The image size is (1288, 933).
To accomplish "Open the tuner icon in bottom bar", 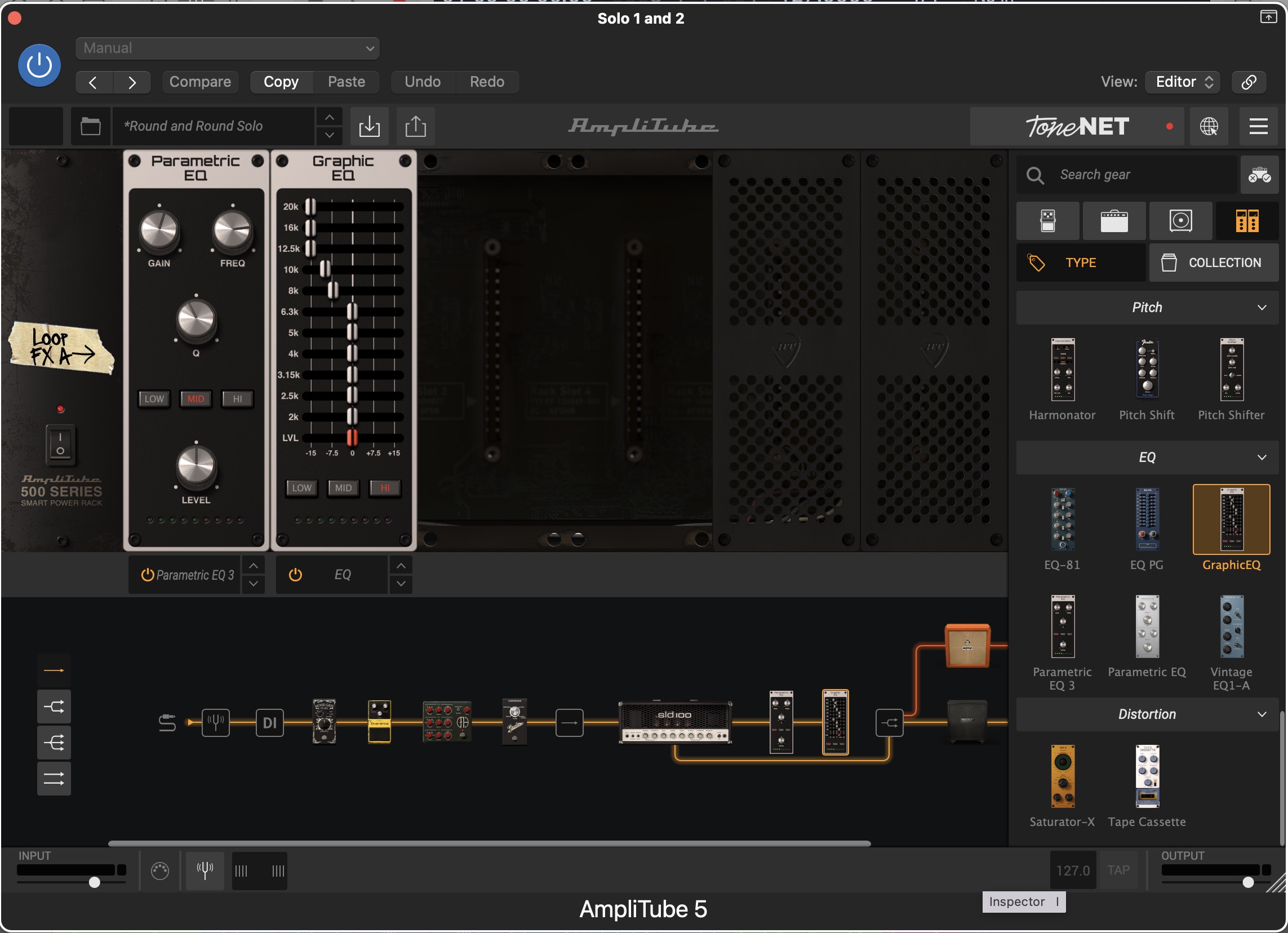I will 205,870.
